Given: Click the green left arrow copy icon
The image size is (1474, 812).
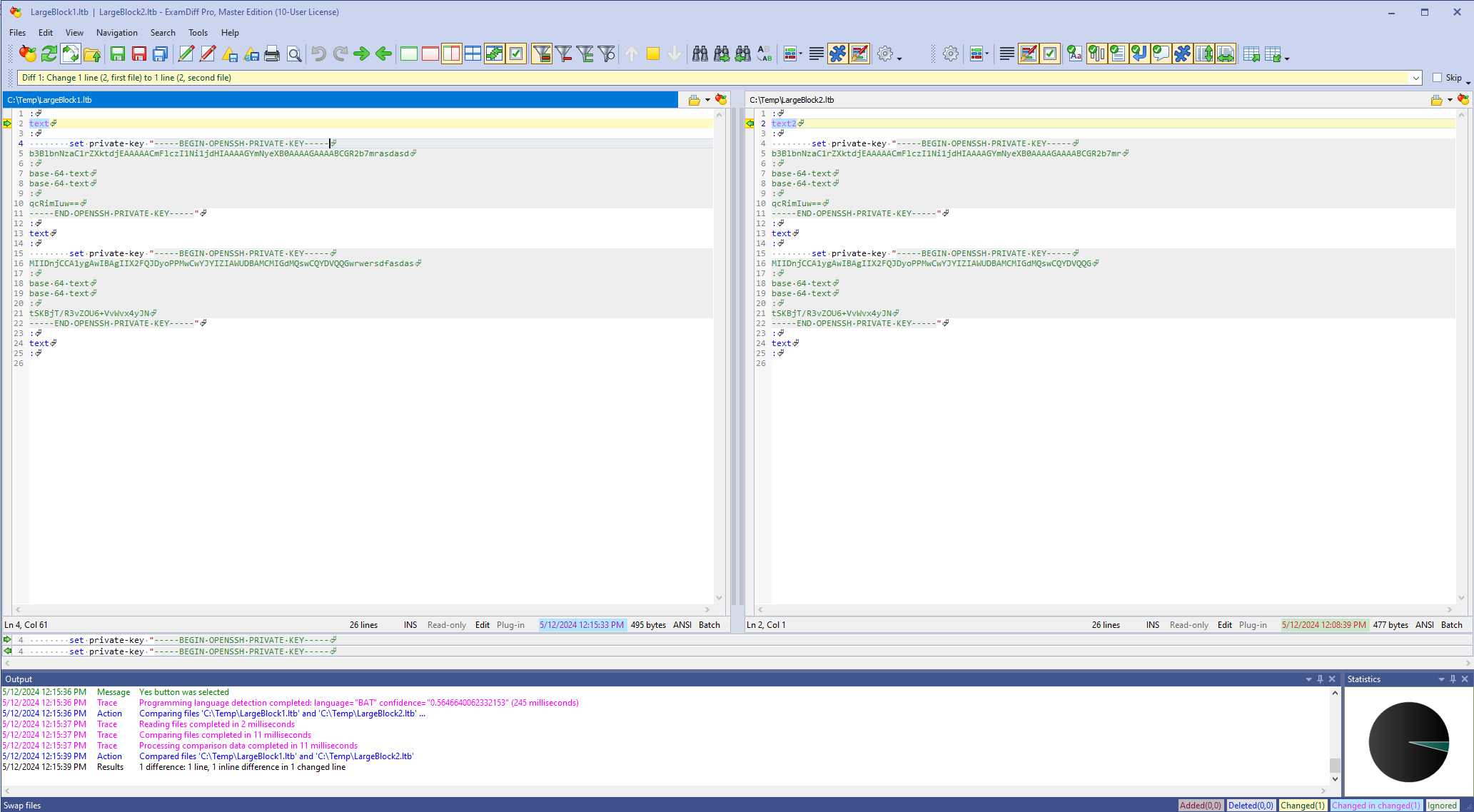Looking at the screenshot, I should [x=383, y=54].
